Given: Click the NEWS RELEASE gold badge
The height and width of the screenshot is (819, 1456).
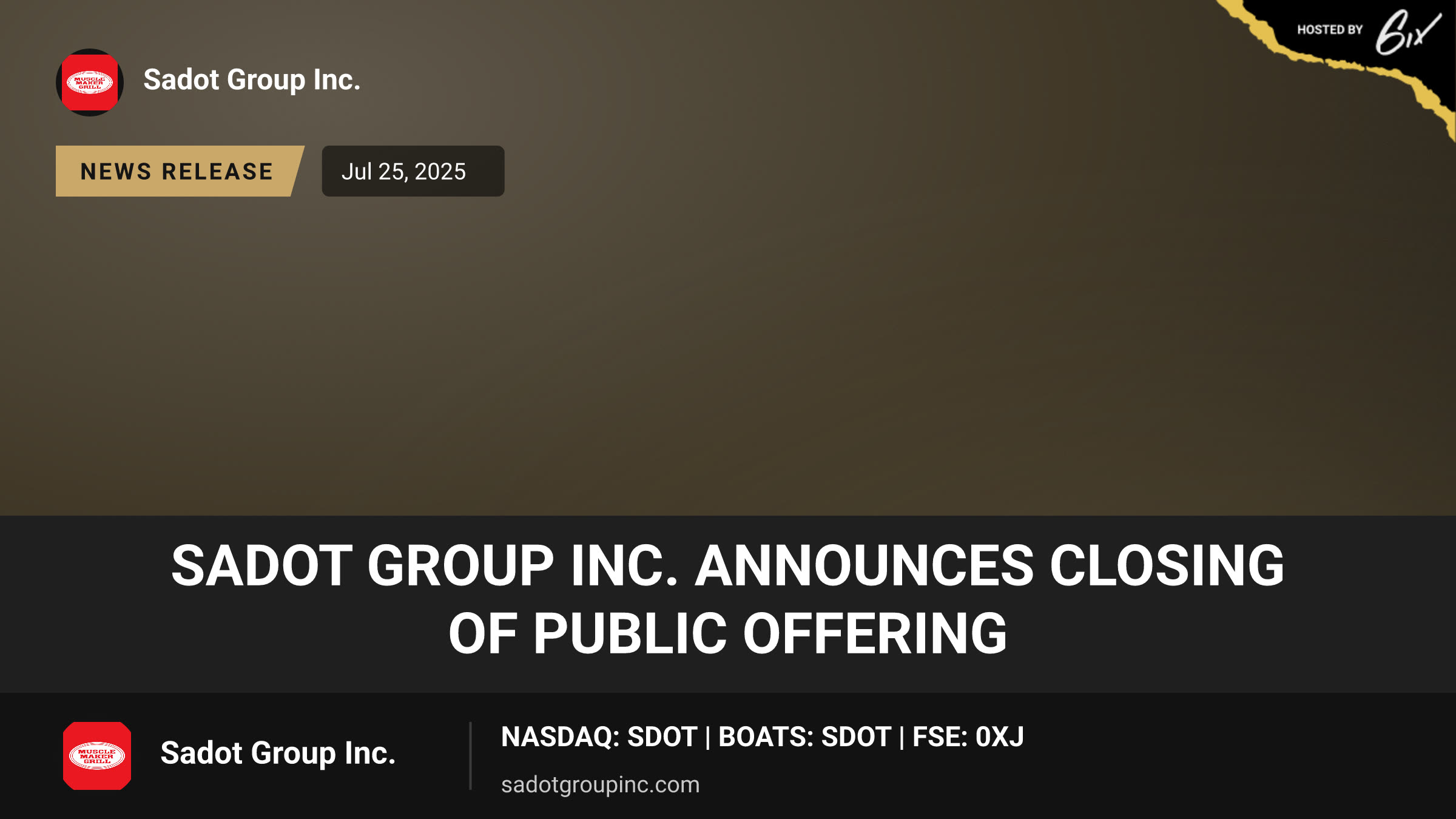Looking at the screenshot, I should pyautogui.click(x=180, y=171).
